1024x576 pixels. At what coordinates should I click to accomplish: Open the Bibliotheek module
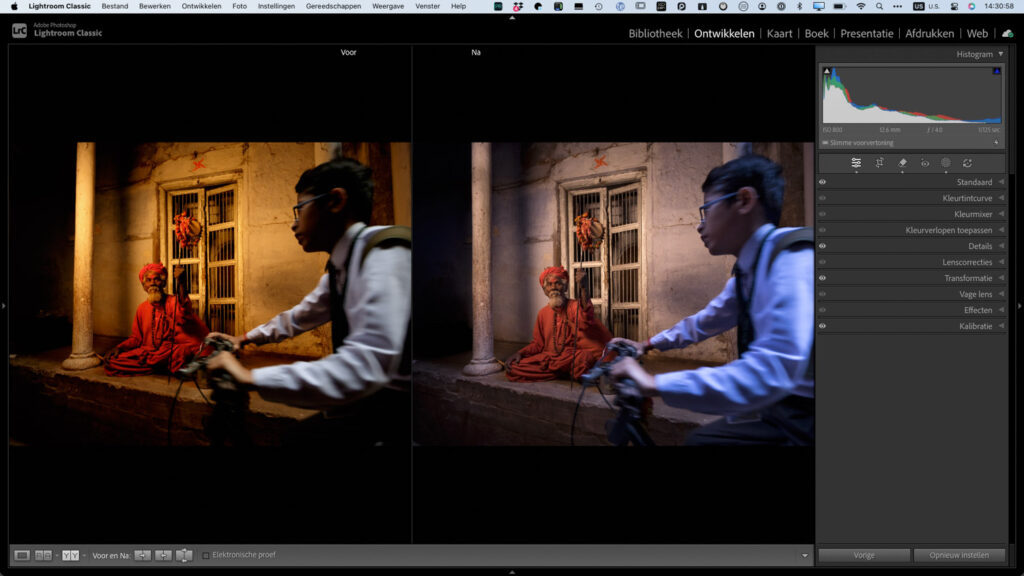(655, 33)
